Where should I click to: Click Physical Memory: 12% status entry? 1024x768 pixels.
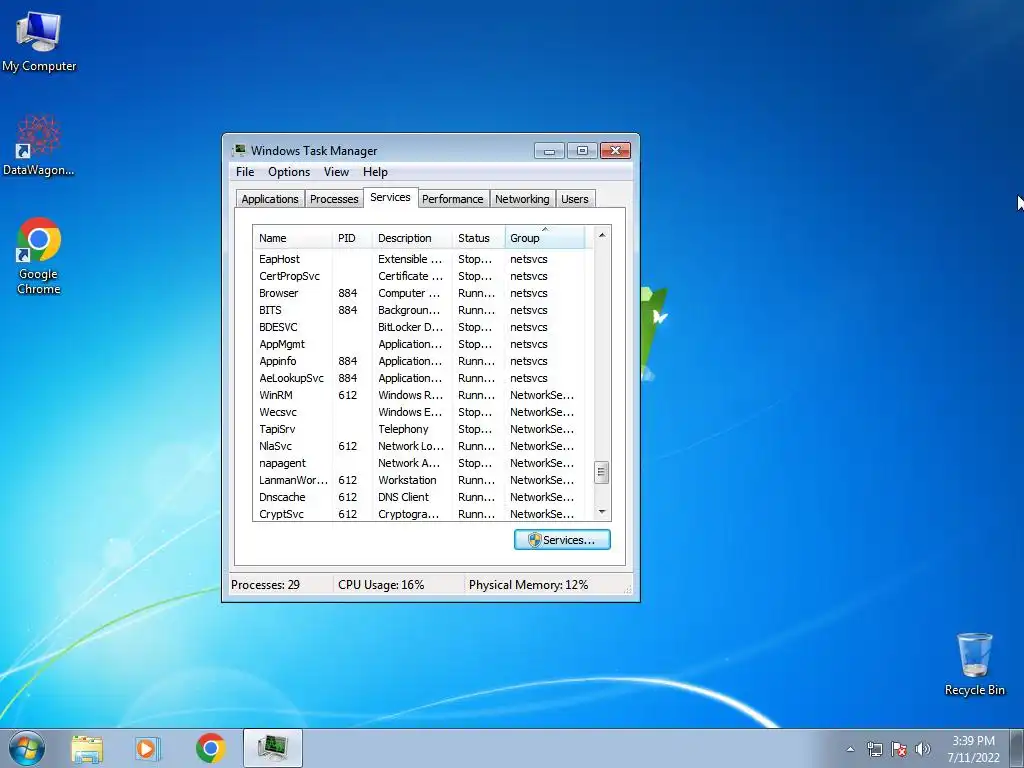[528, 584]
